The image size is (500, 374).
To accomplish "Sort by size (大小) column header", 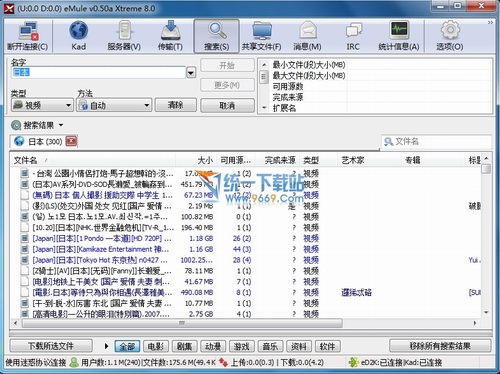I will [196, 160].
